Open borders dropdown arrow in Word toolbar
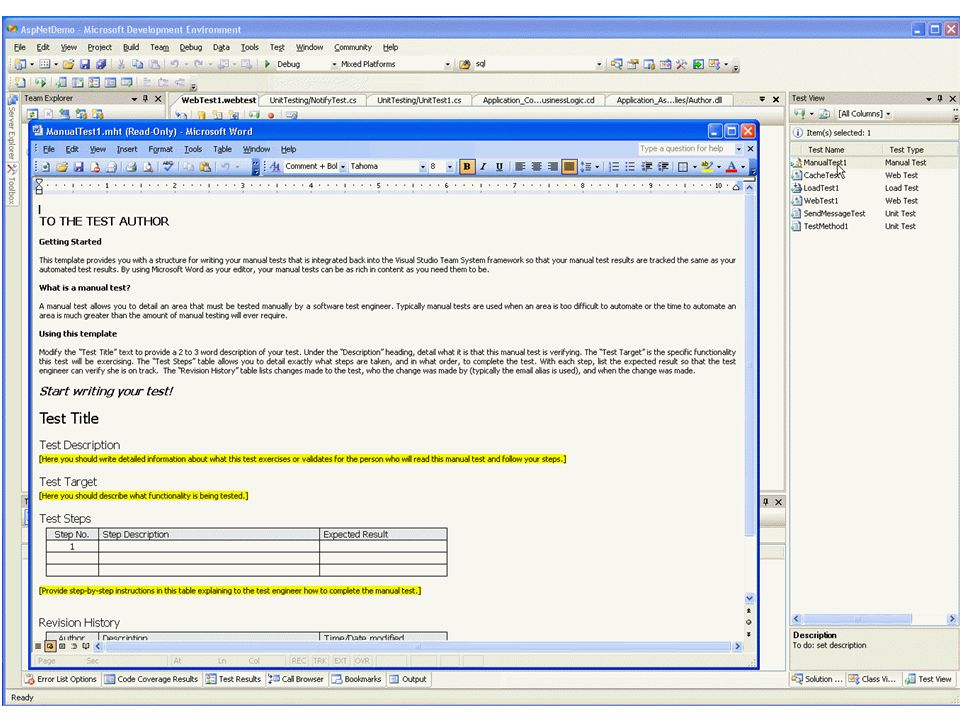The height and width of the screenshot is (720, 960). pyautogui.click(x=694, y=167)
